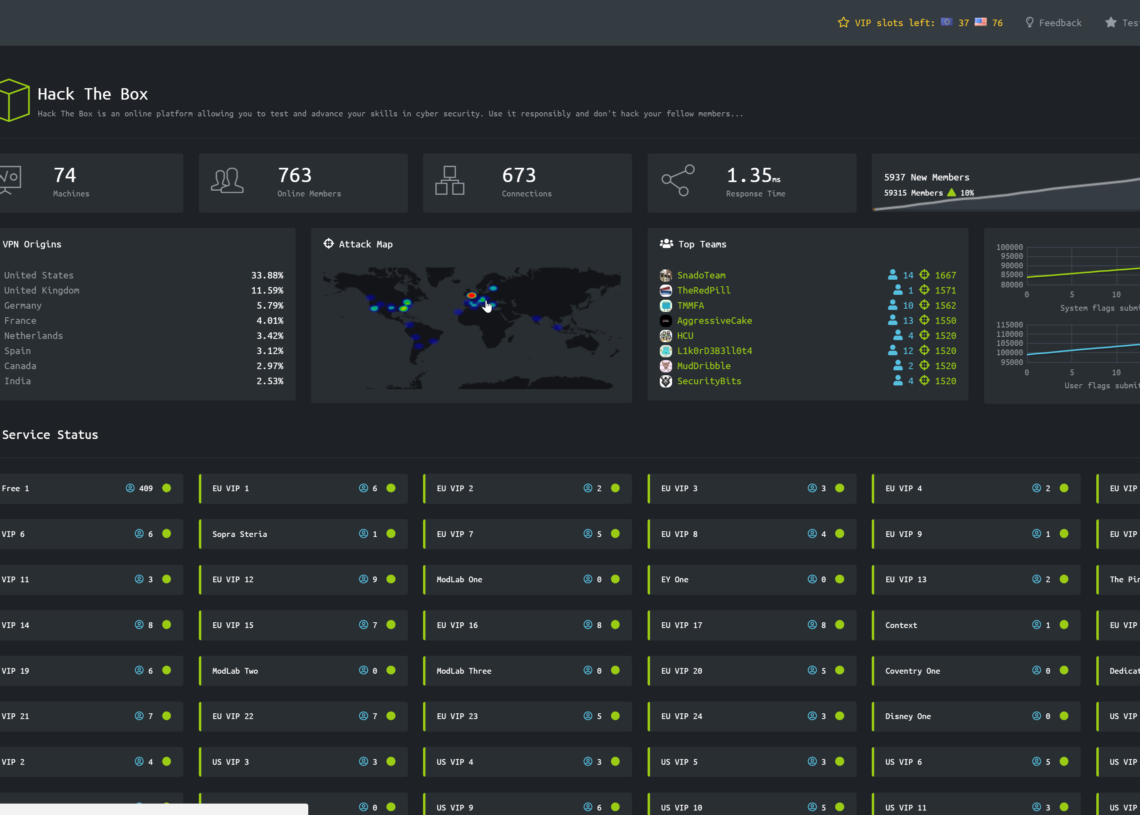Open TheRedPill team link

coord(703,290)
